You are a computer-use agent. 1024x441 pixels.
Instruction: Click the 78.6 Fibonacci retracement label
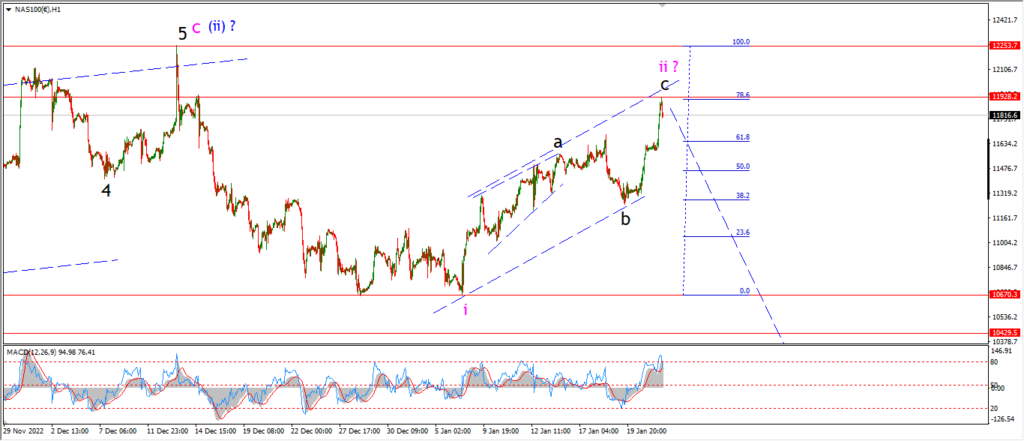click(x=743, y=95)
